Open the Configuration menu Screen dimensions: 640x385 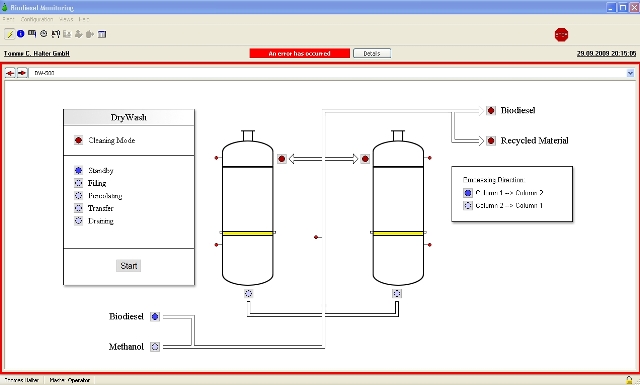coord(37,19)
